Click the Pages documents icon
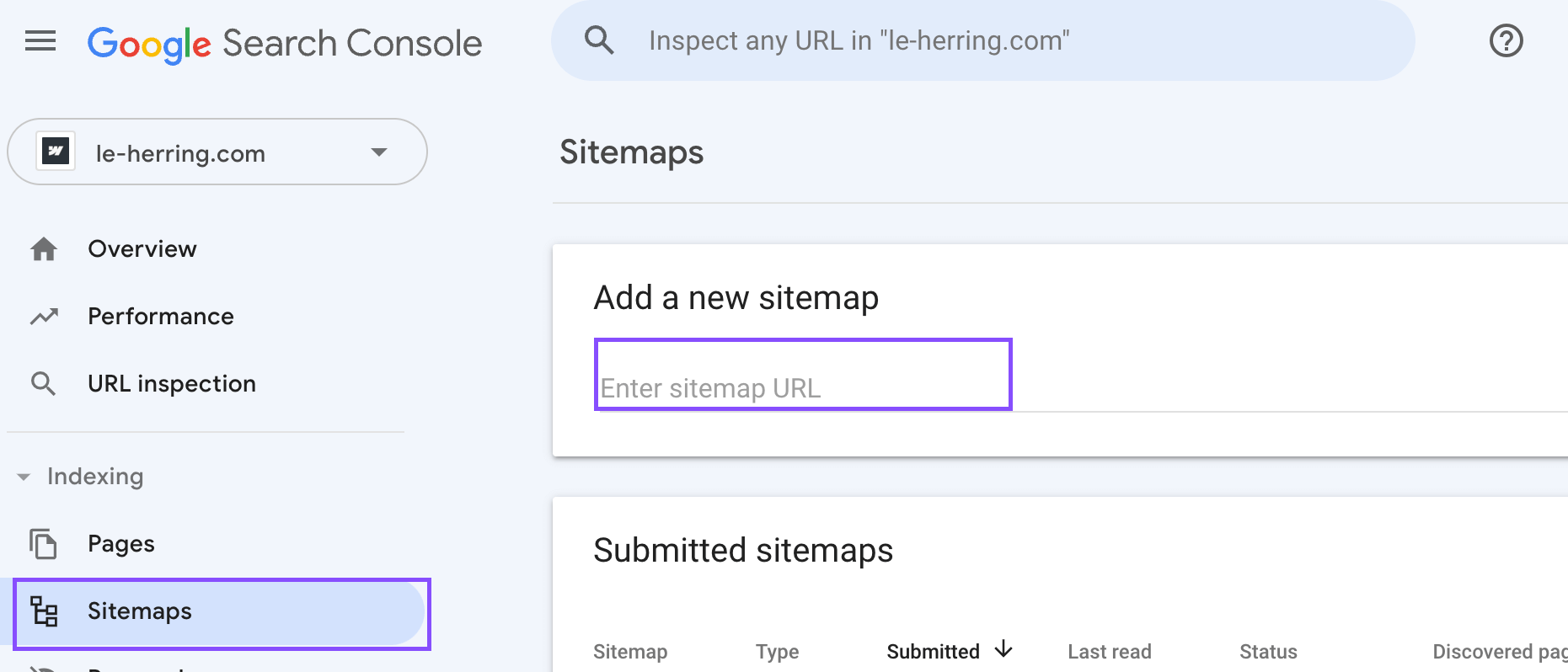The height and width of the screenshot is (672, 1568). pyautogui.click(x=44, y=544)
